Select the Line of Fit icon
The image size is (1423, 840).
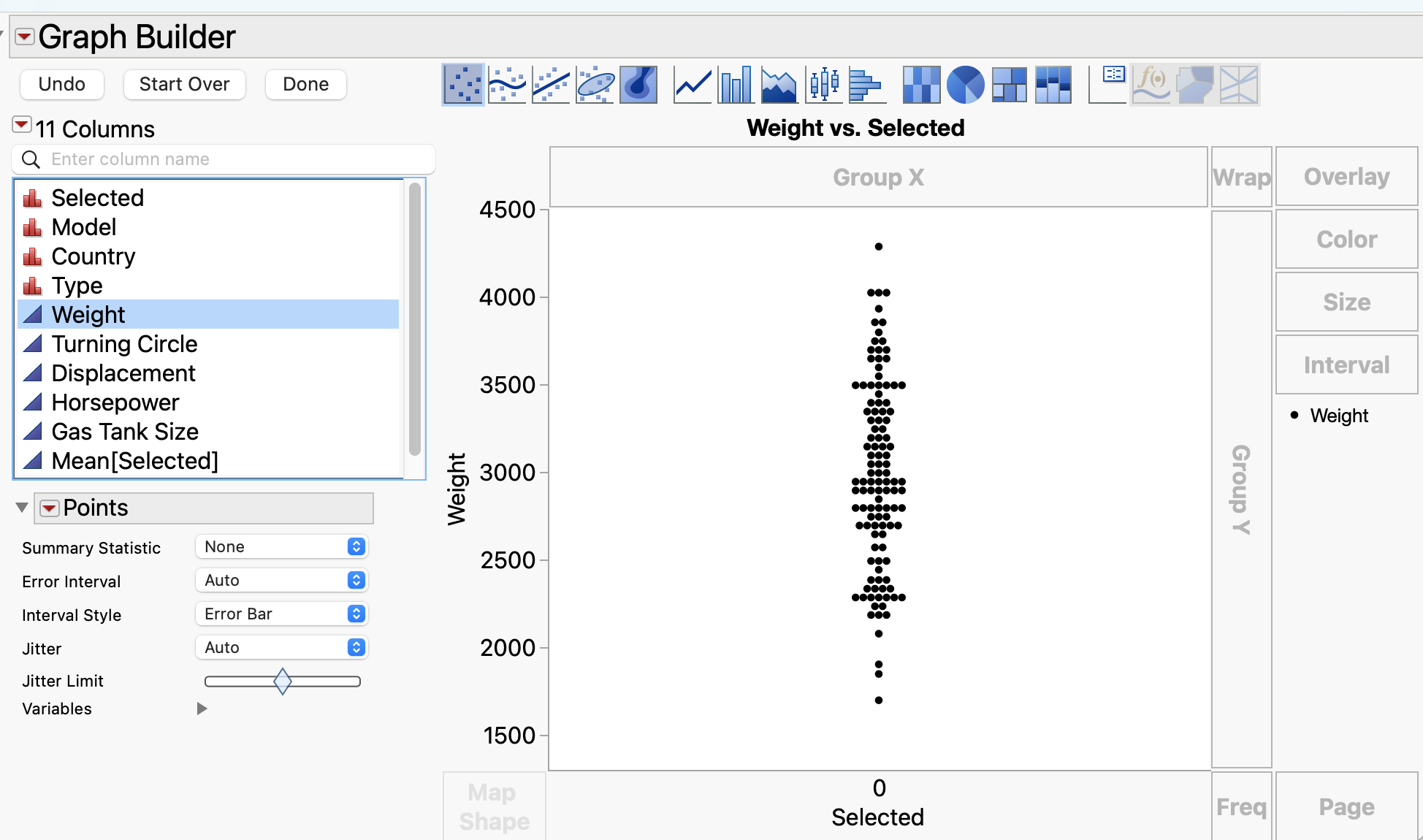coord(551,85)
